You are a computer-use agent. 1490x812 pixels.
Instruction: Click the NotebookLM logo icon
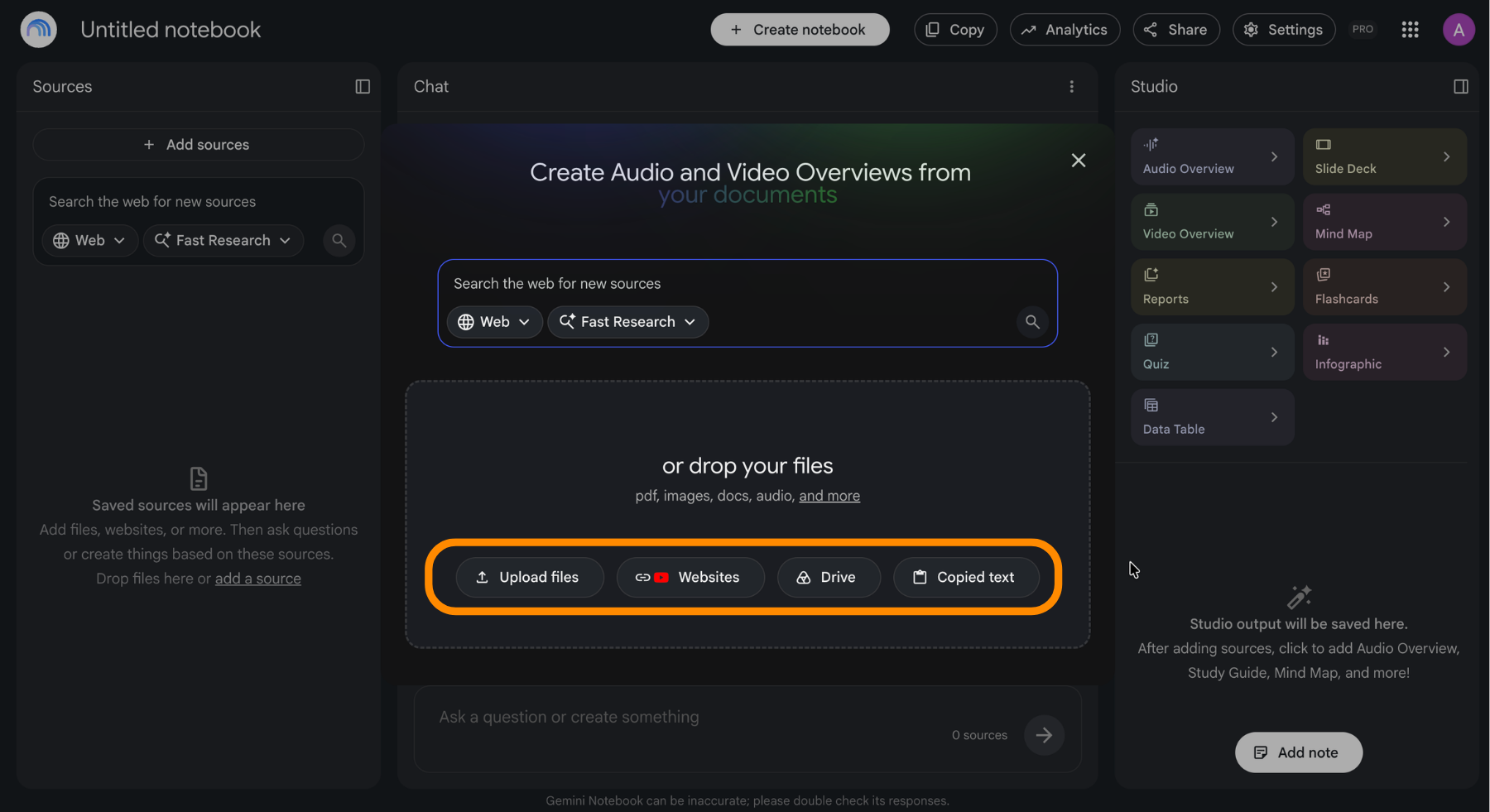pos(38,30)
